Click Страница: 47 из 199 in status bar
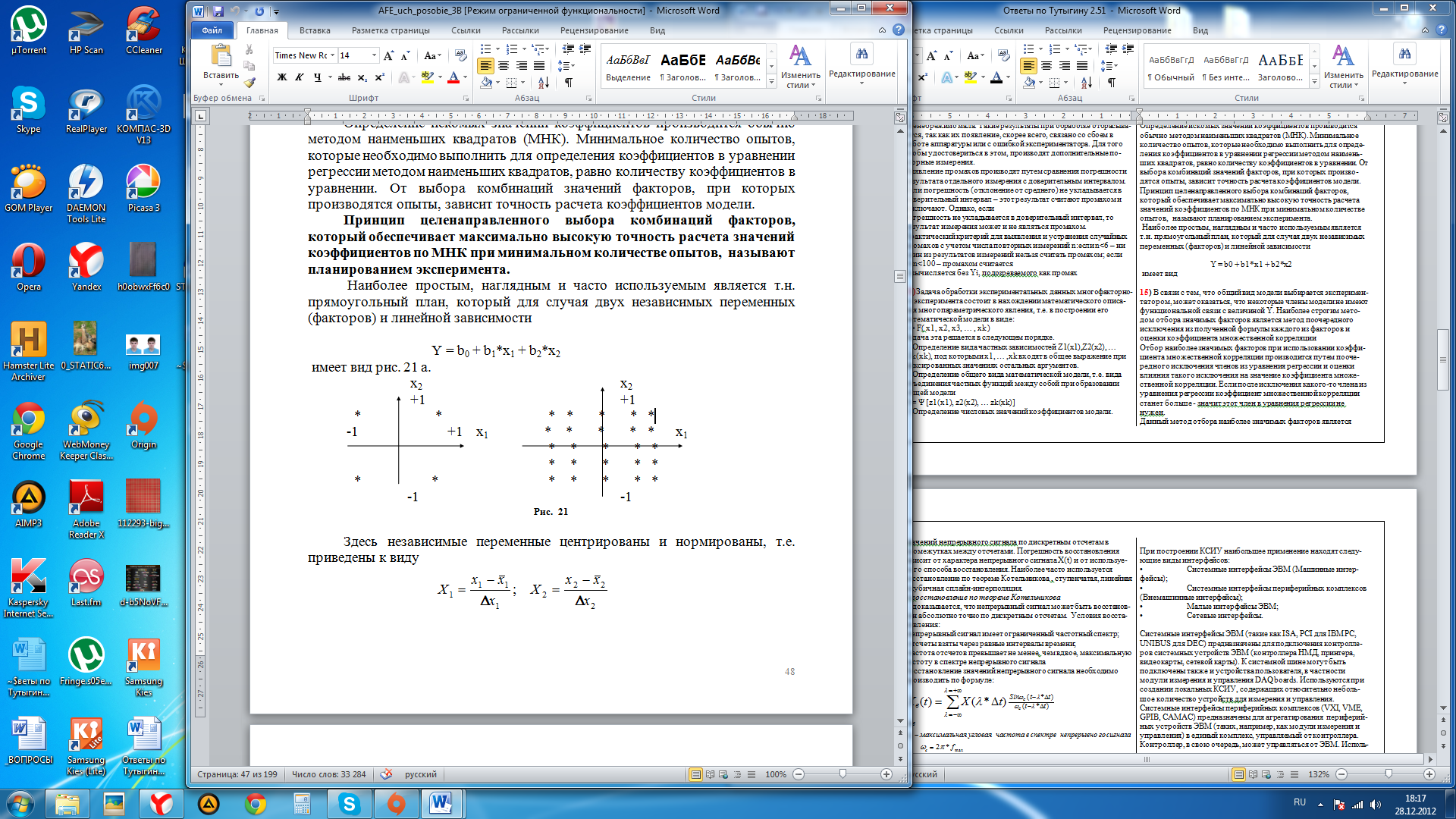The height and width of the screenshot is (819, 1456). point(237,774)
